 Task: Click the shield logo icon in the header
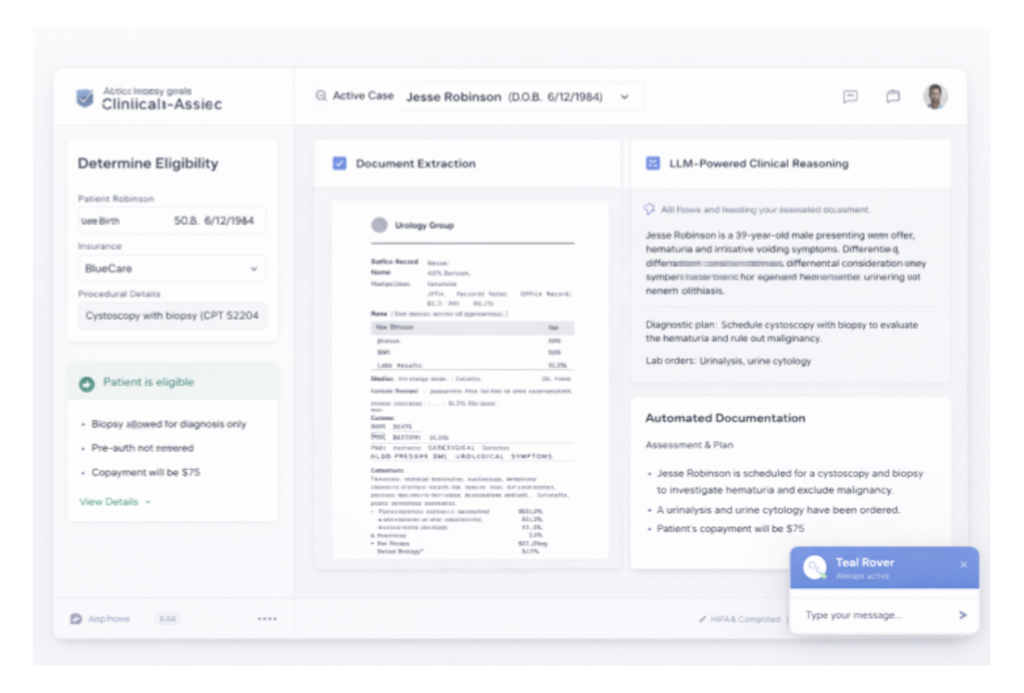[x=85, y=98]
